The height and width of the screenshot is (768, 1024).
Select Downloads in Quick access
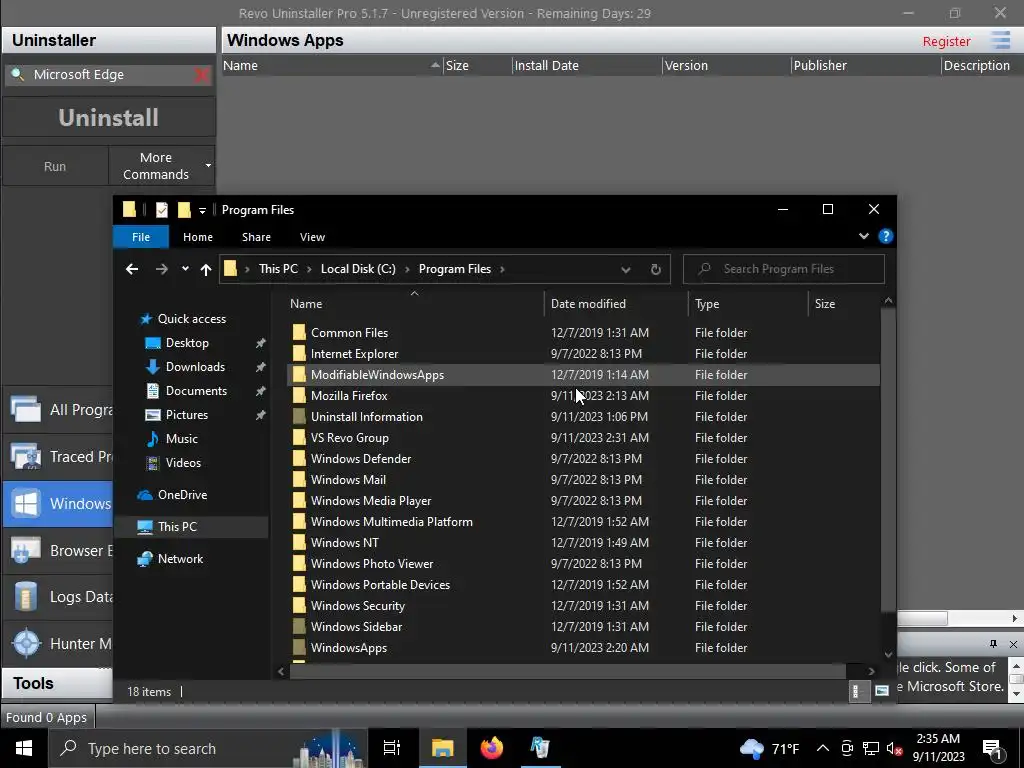point(195,367)
